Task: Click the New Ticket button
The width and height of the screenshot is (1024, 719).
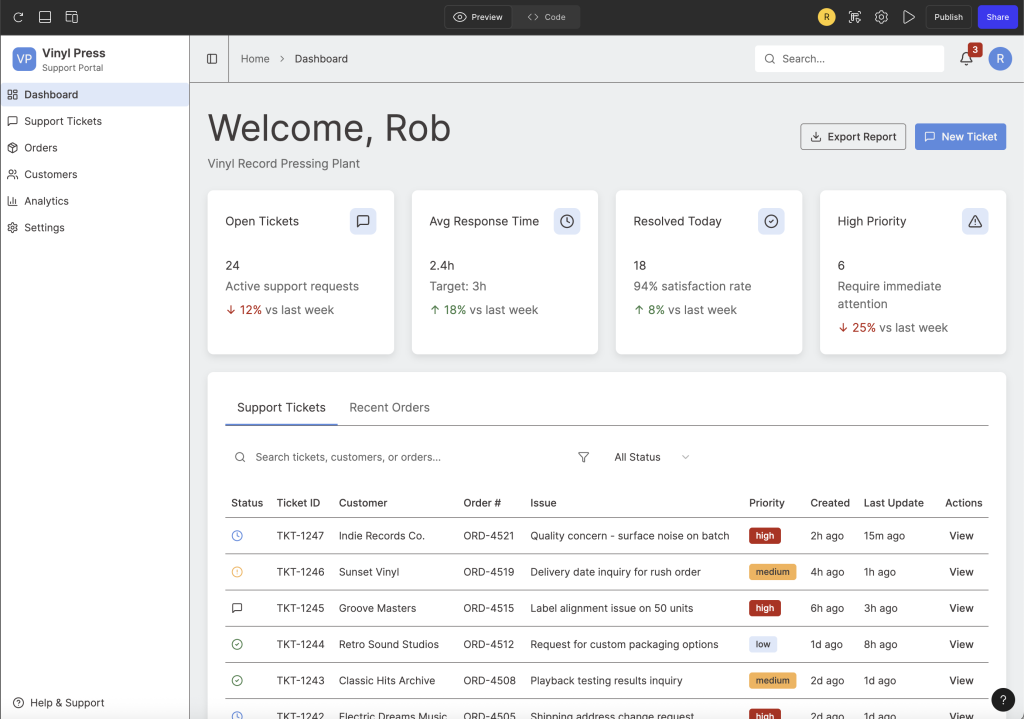Action: [x=960, y=137]
